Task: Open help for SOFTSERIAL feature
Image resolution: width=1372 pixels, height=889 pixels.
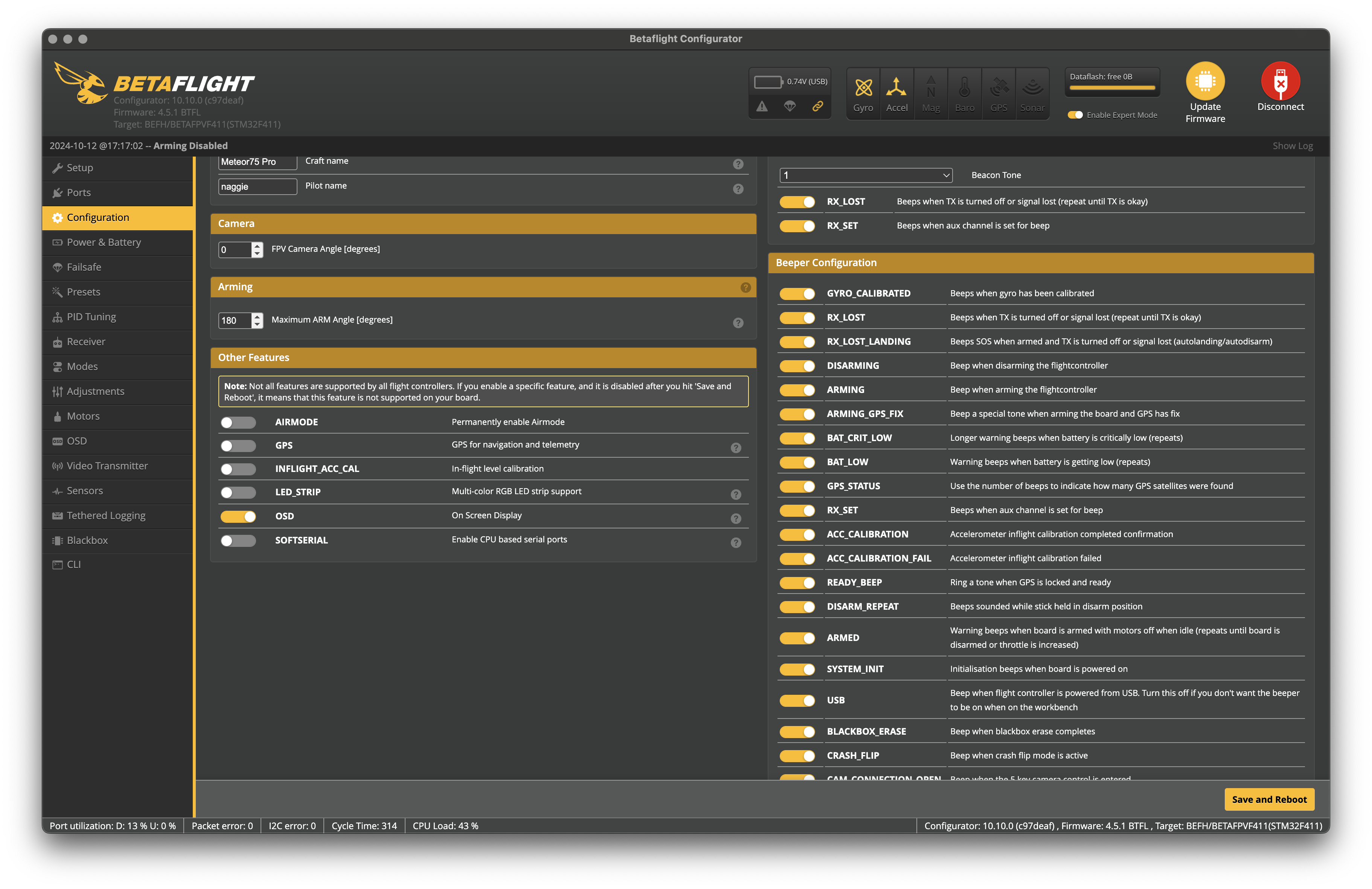Action: pos(736,543)
